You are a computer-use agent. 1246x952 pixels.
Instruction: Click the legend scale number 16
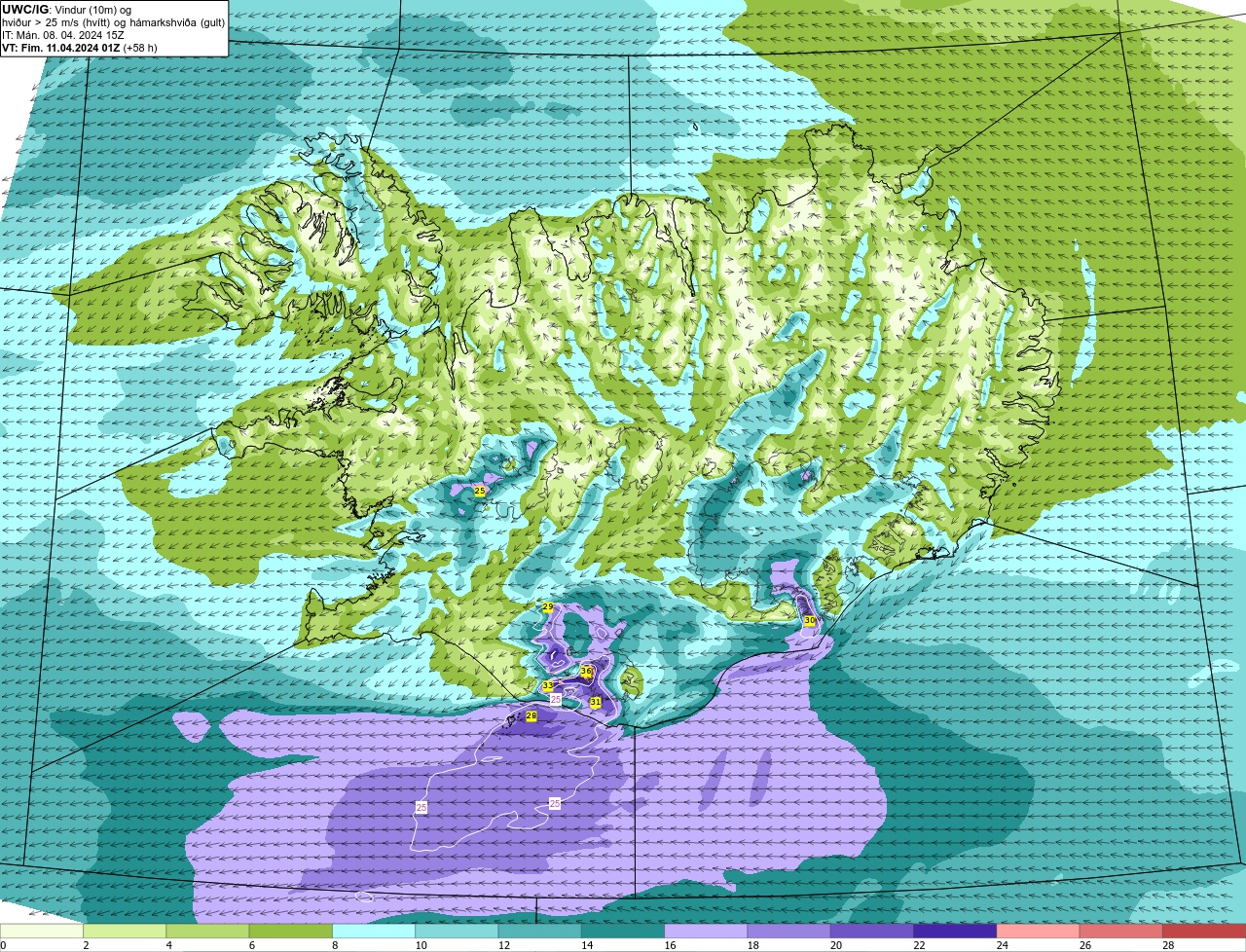pos(669,945)
